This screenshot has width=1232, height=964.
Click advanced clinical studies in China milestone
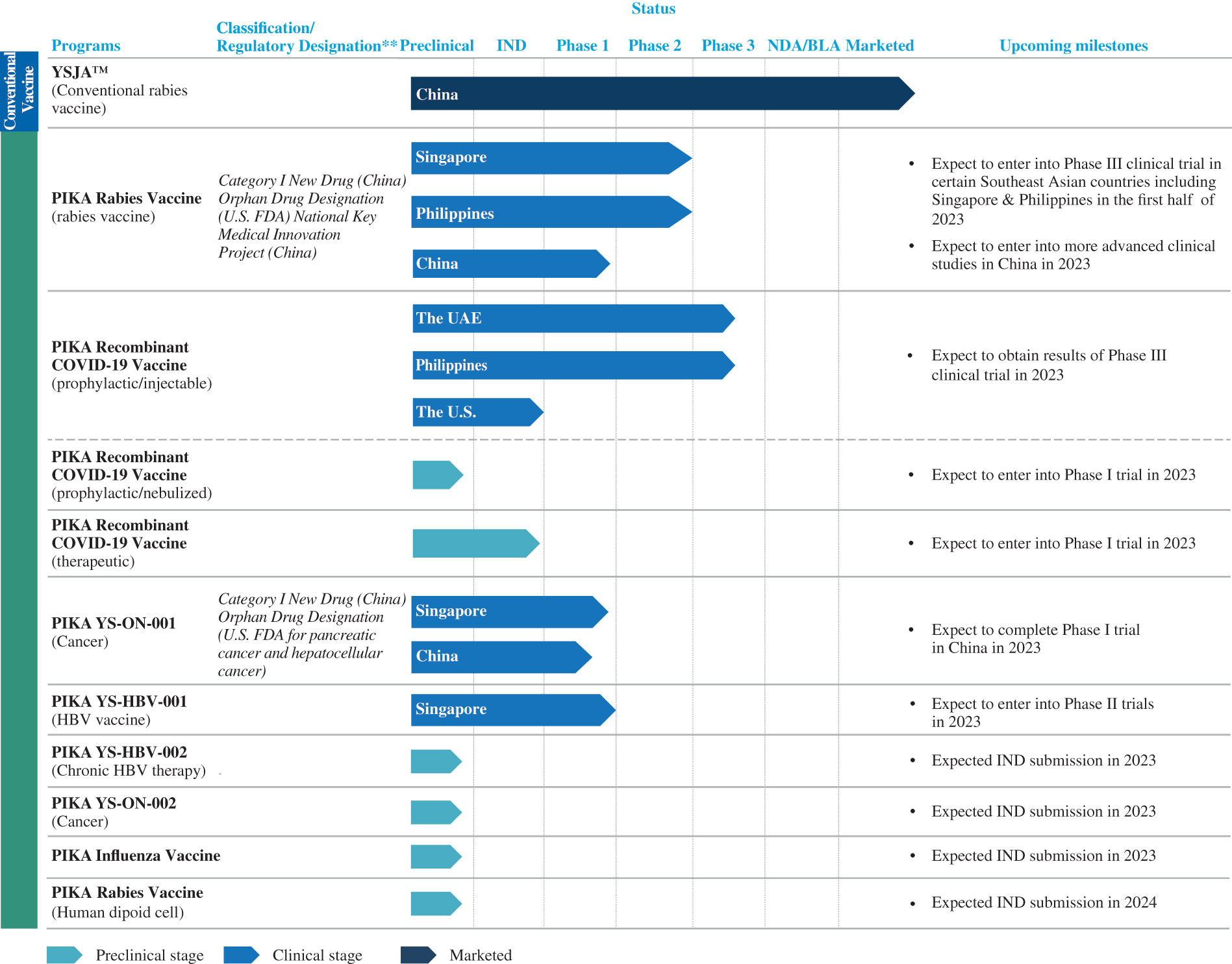click(x=1074, y=255)
